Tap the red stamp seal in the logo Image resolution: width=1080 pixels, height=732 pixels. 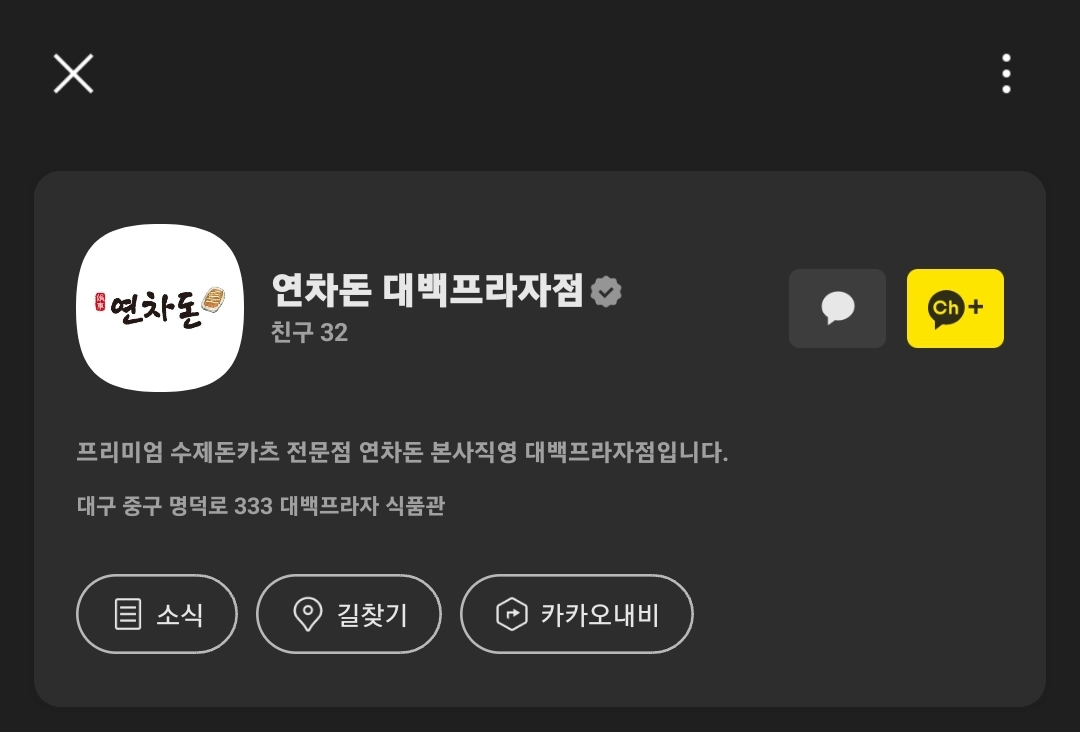pos(100,302)
